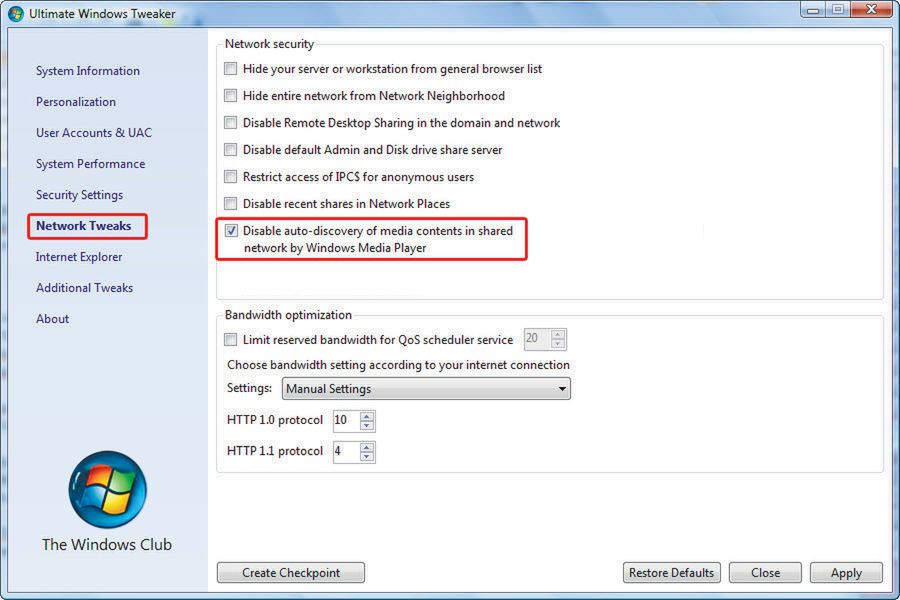Increase HTTP 1.1 protocol value

coord(367,447)
